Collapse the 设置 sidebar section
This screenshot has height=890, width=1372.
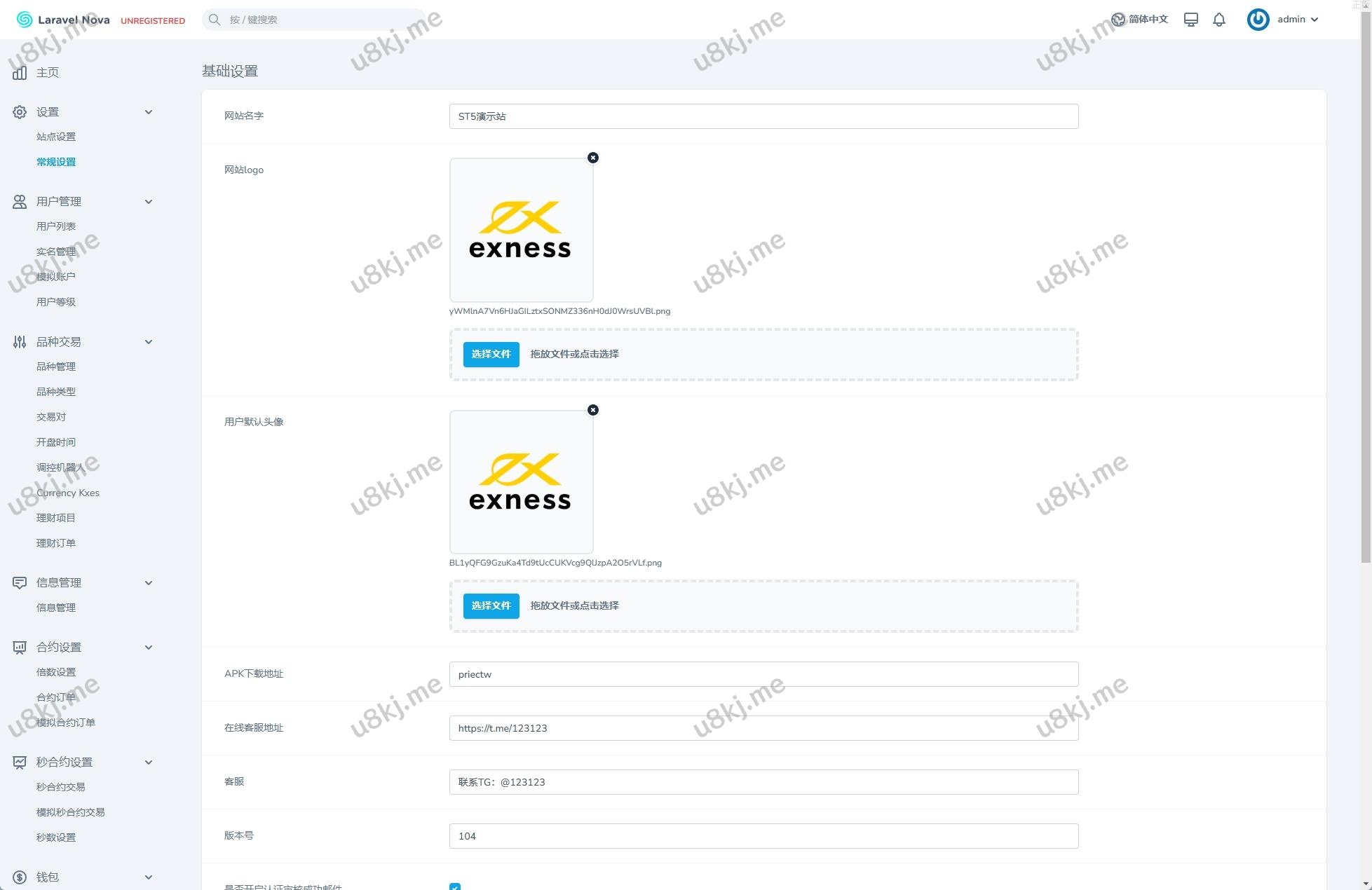point(149,112)
